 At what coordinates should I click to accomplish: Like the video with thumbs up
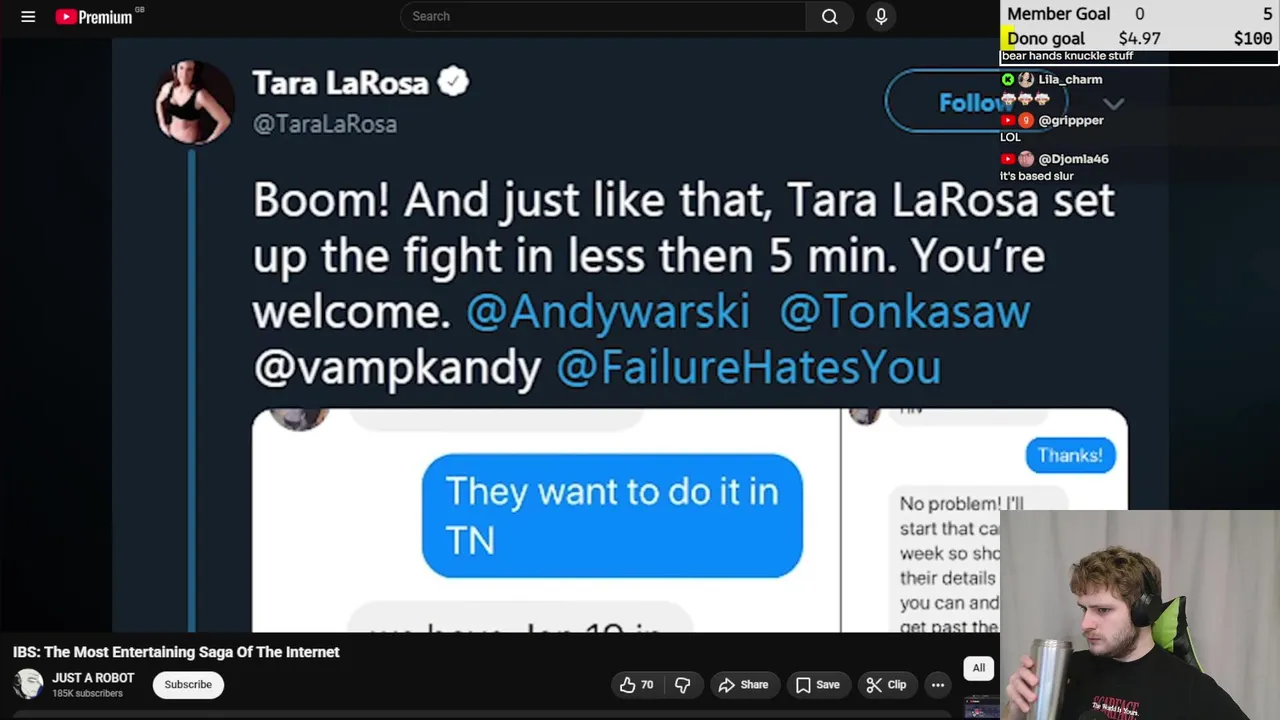point(636,685)
